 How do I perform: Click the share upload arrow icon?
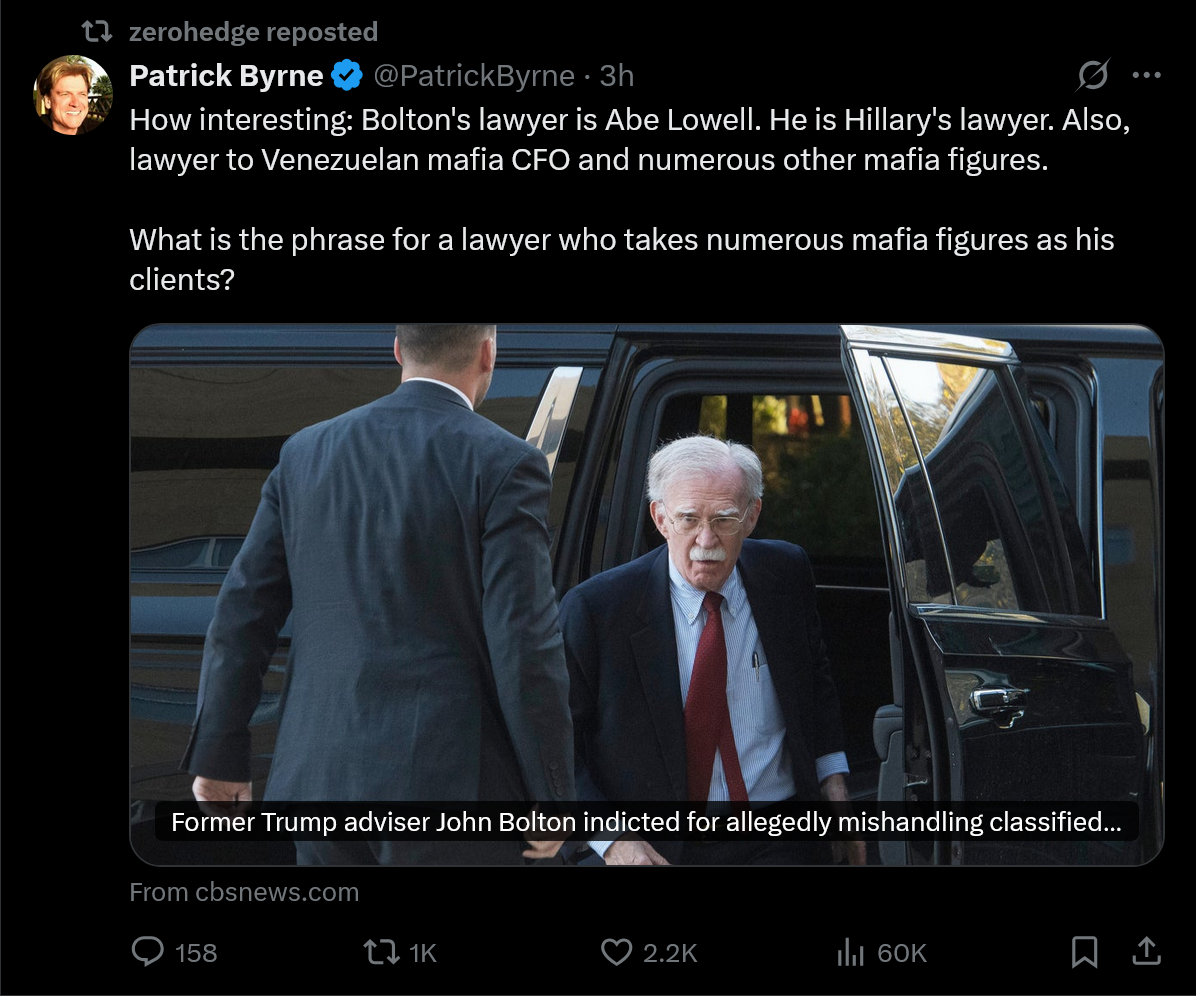[x=1146, y=951]
